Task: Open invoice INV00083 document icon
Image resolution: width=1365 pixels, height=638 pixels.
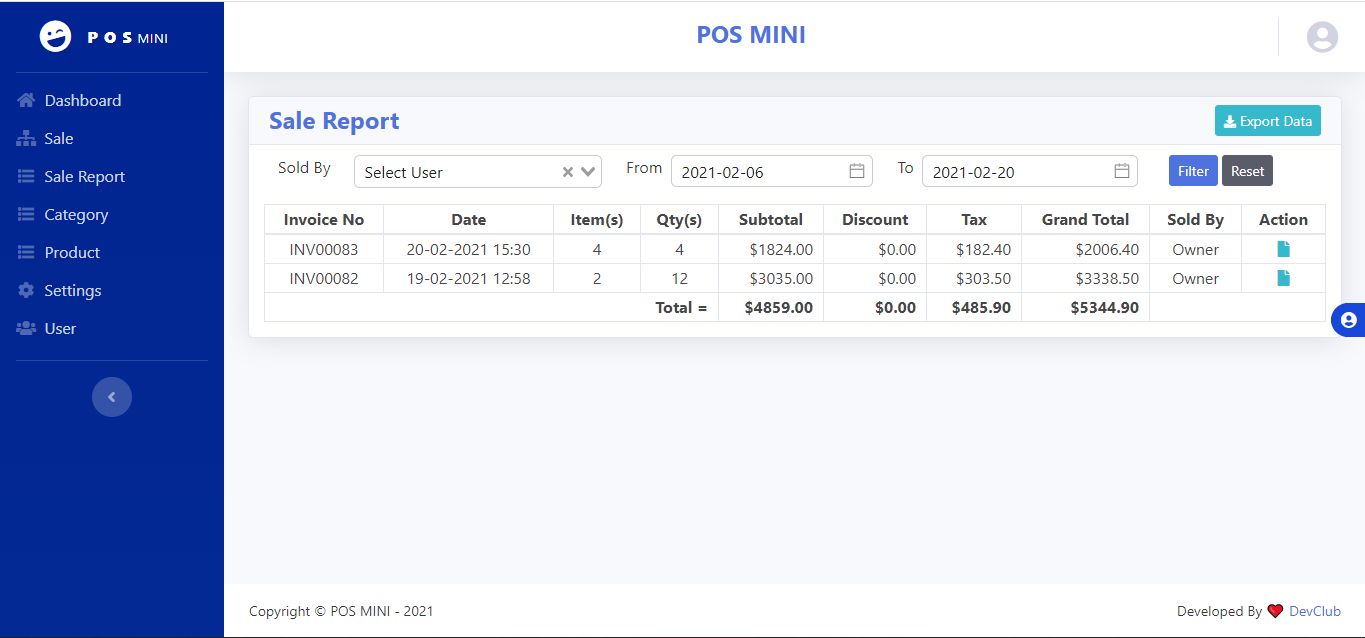Action: [1283, 249]
